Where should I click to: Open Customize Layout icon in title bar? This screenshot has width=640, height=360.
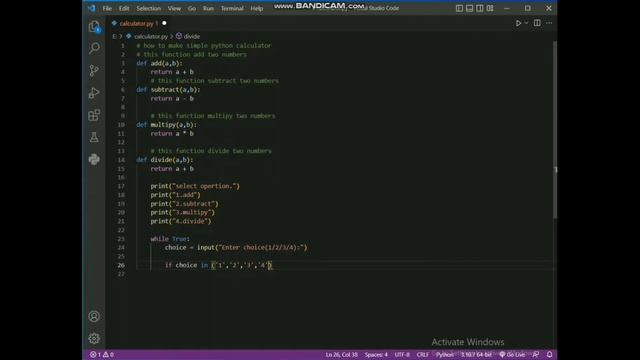(490, 8)
